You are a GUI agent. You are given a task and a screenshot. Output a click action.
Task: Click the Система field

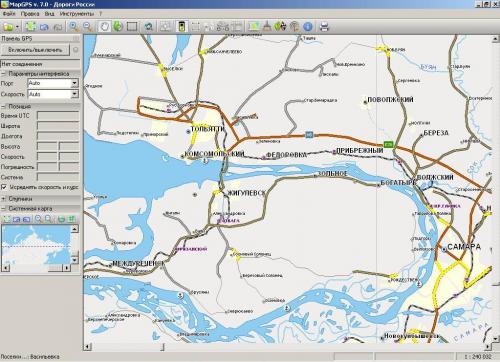(x=58, y=177)
